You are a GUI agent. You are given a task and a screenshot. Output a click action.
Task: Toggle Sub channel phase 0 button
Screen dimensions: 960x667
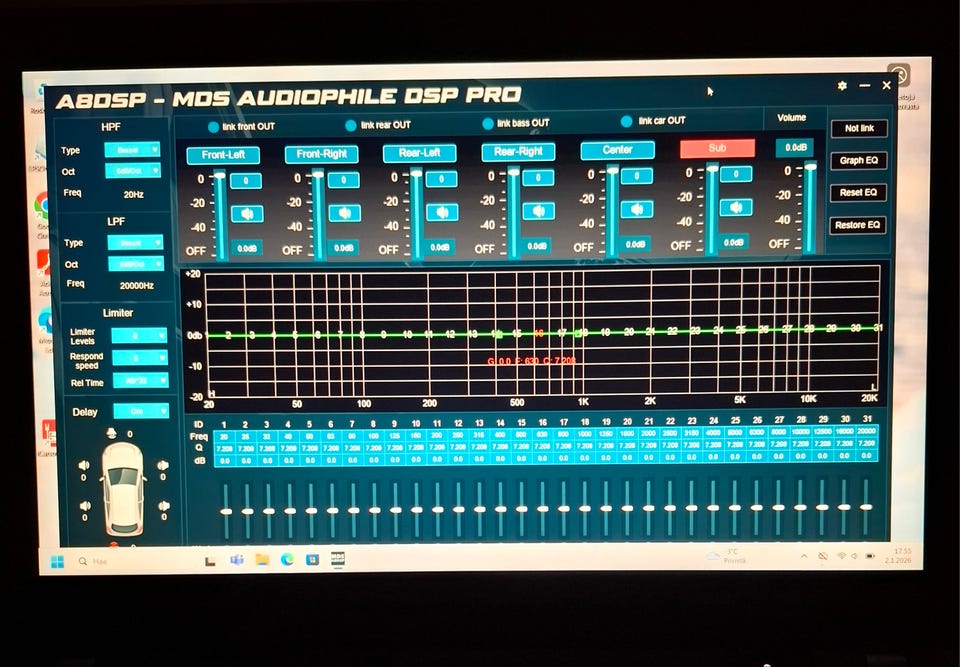(736, 174)
